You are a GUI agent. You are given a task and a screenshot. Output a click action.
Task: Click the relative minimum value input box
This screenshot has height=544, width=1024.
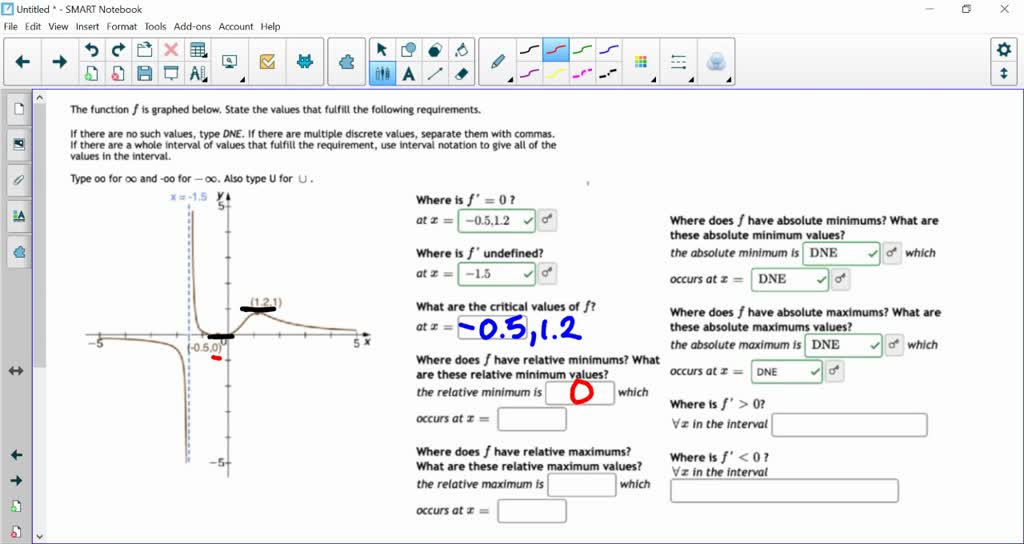580,392
